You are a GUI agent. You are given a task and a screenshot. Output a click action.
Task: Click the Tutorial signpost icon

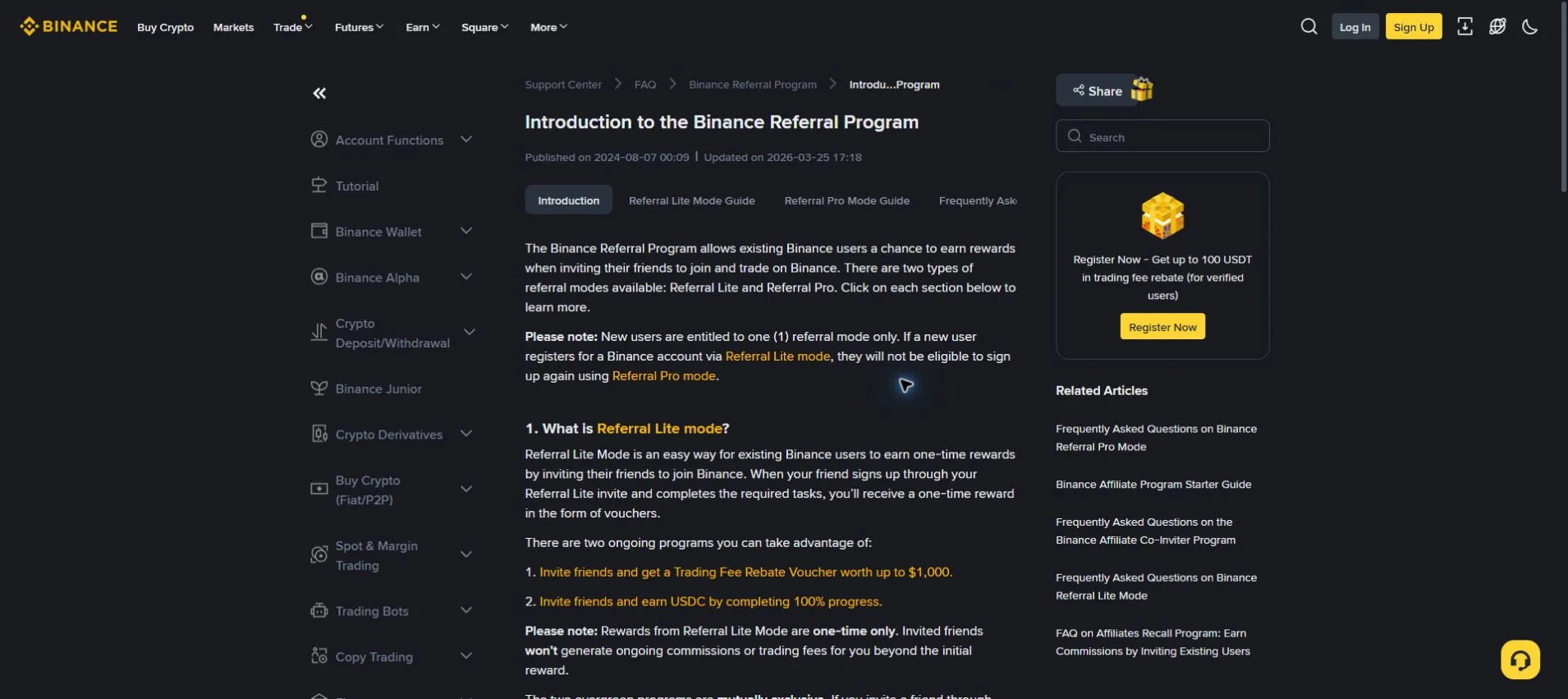point(319,186)
